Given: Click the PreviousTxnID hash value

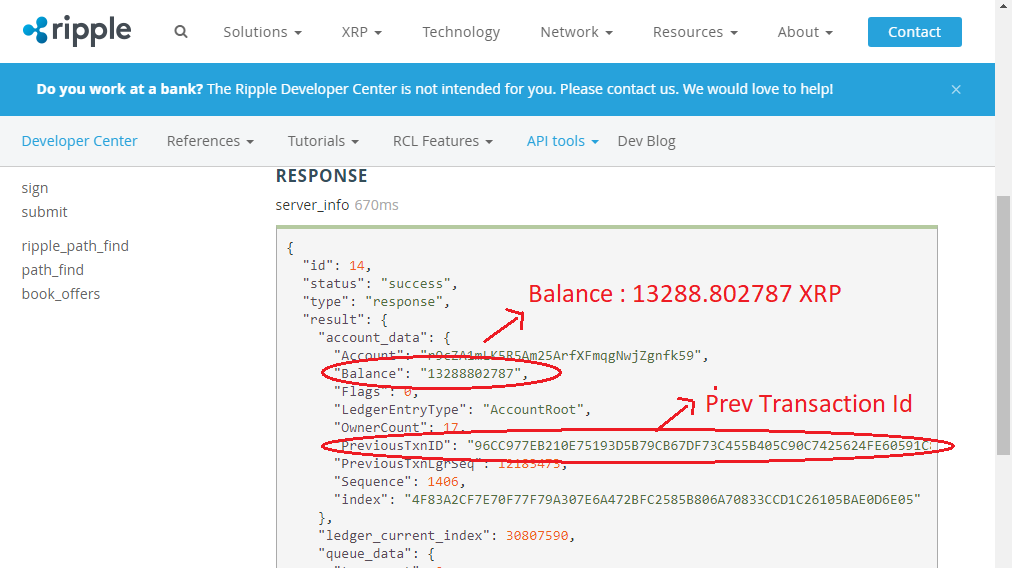Looking at the screenshot, I should 700,445.
